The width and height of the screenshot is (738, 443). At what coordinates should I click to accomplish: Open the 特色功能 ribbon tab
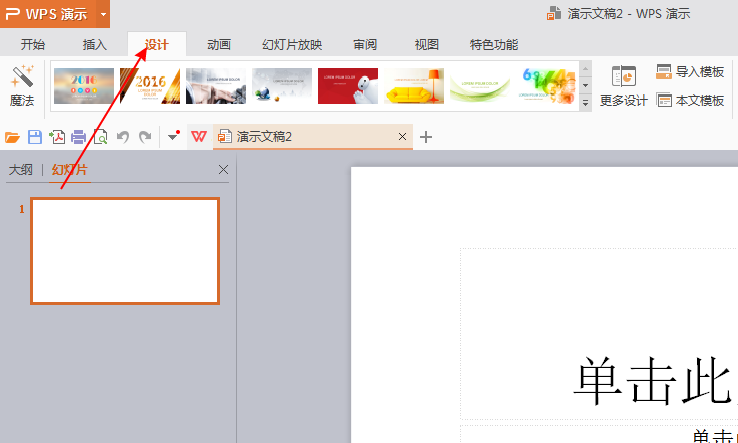[494, 45]
